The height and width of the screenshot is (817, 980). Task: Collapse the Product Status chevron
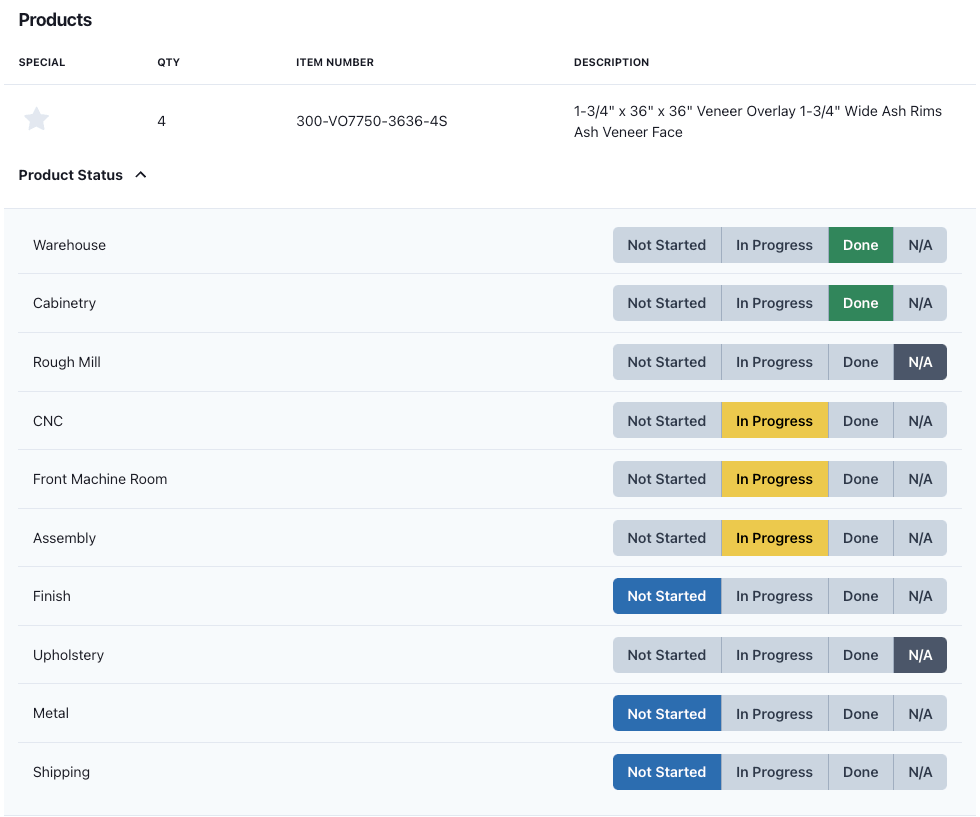click(x=141, y=175)
